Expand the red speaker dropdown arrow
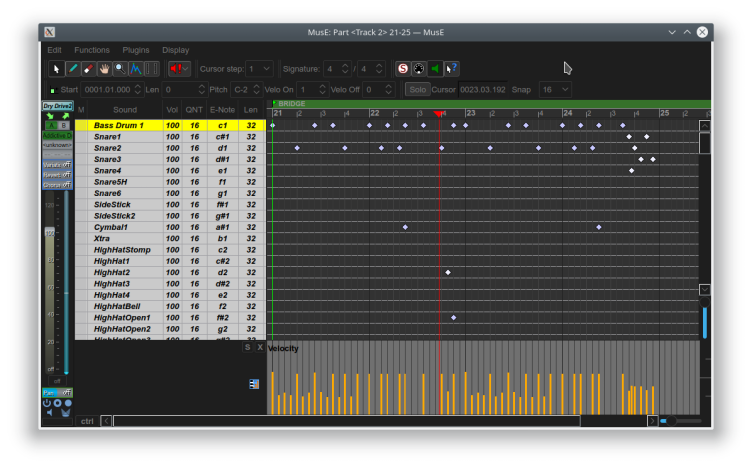The height and width of the screenshot is (468, 752). 186,69
